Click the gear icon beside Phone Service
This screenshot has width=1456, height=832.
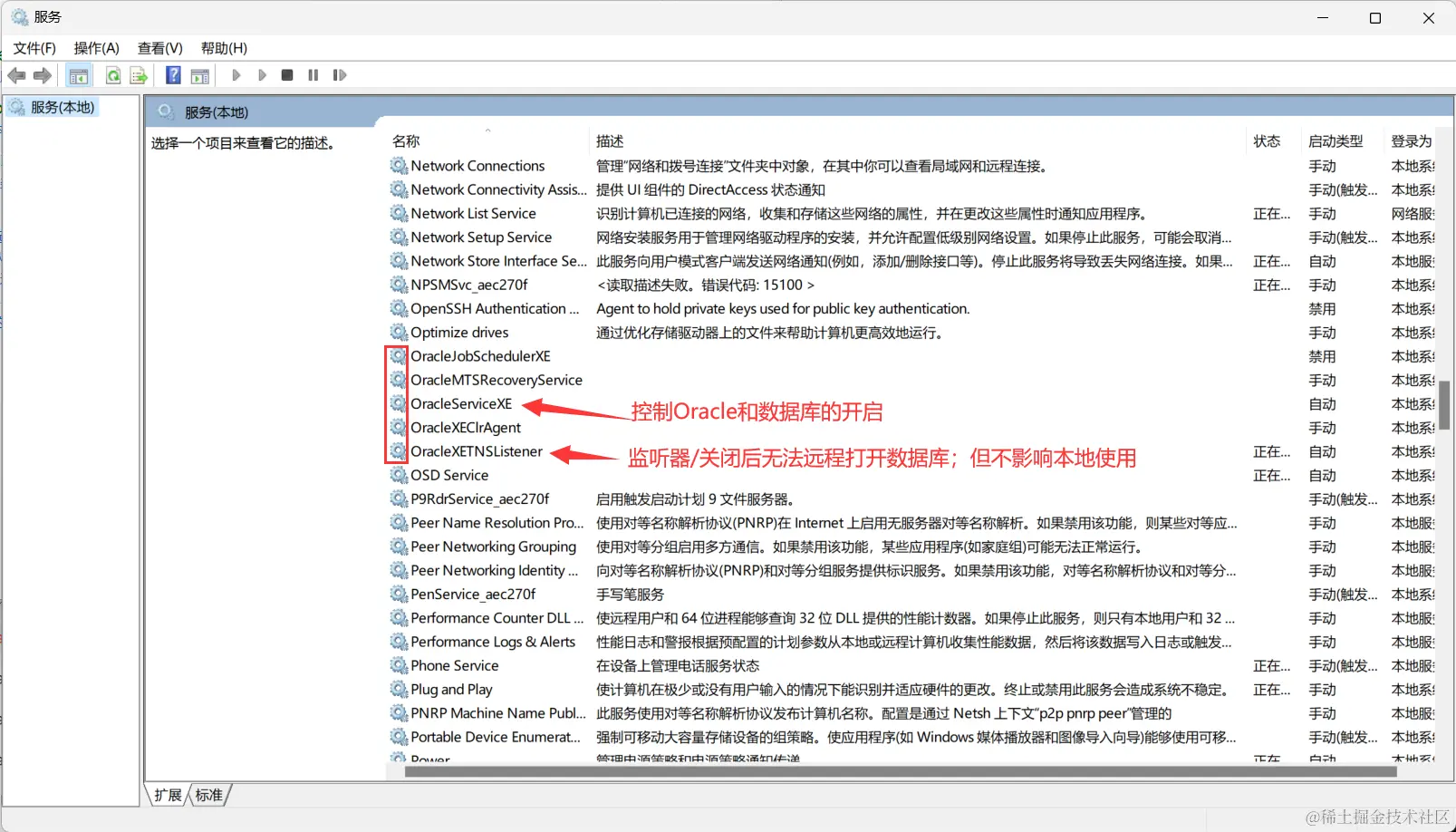pyautogui.click(x=399, y=665)
